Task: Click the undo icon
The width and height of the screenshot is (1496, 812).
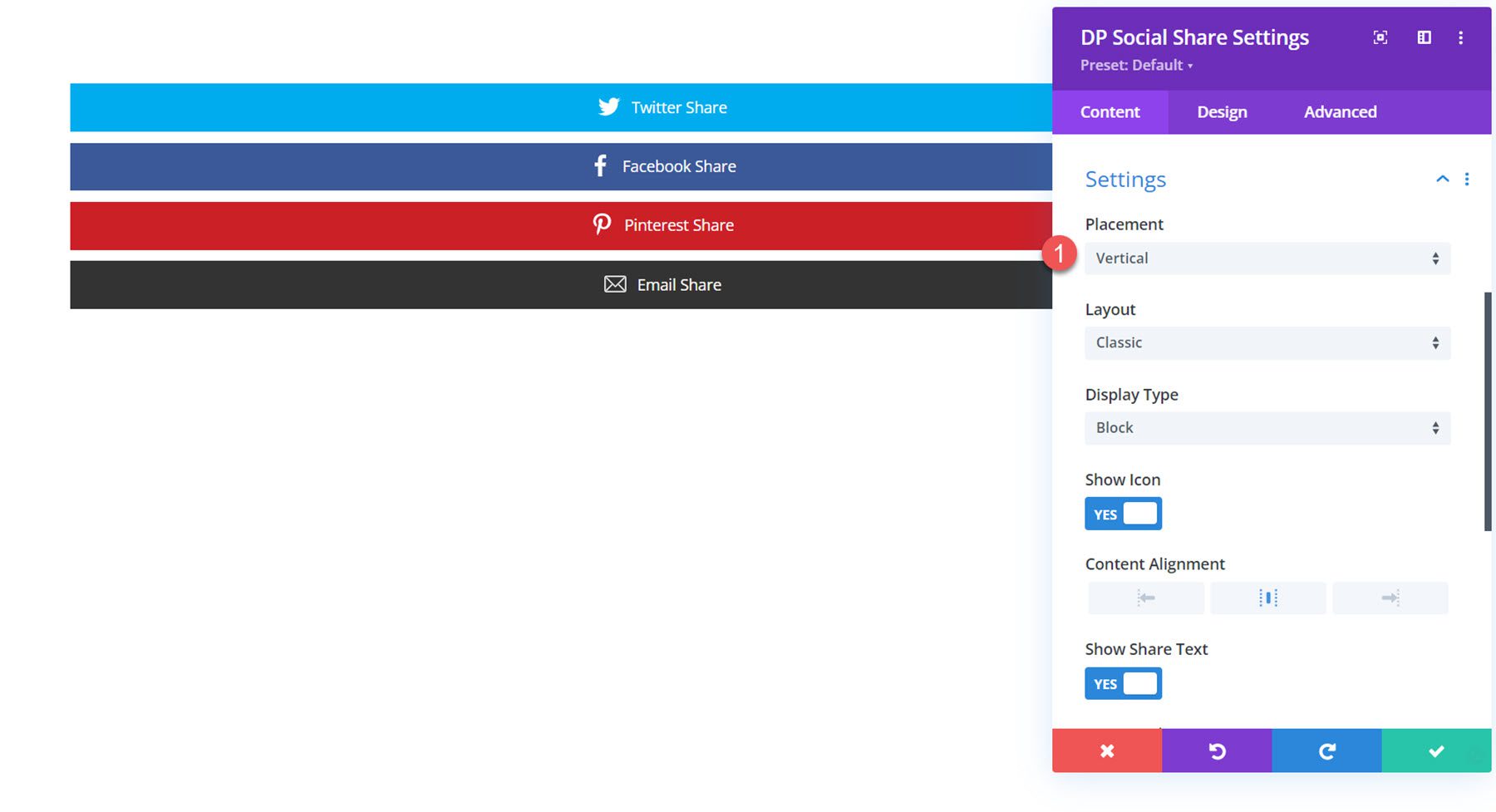Action: [x=1216, y=750]
